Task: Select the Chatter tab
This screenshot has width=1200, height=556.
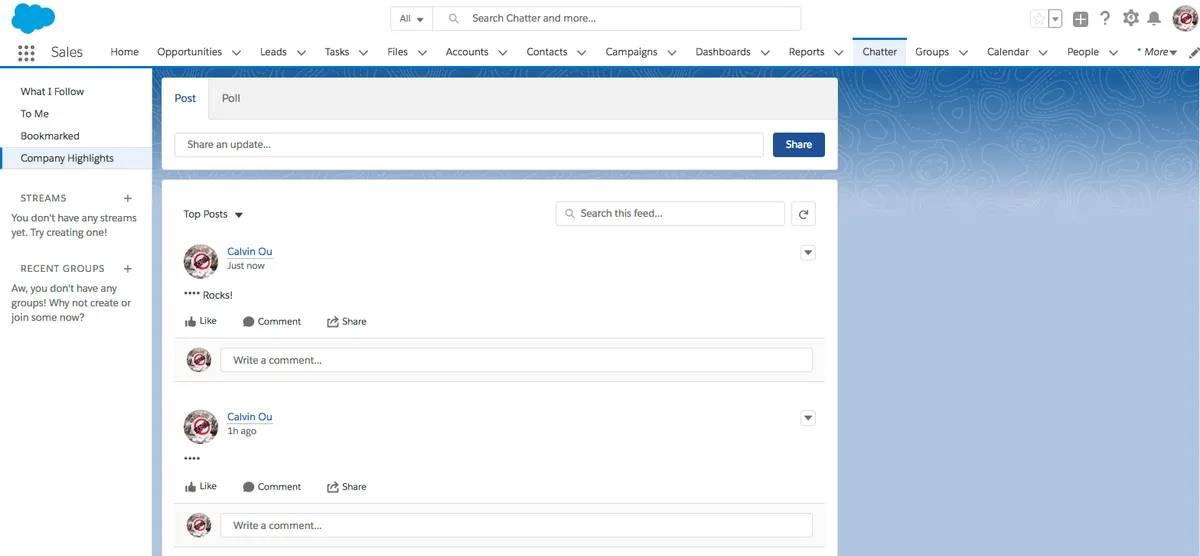Action: 880,52
